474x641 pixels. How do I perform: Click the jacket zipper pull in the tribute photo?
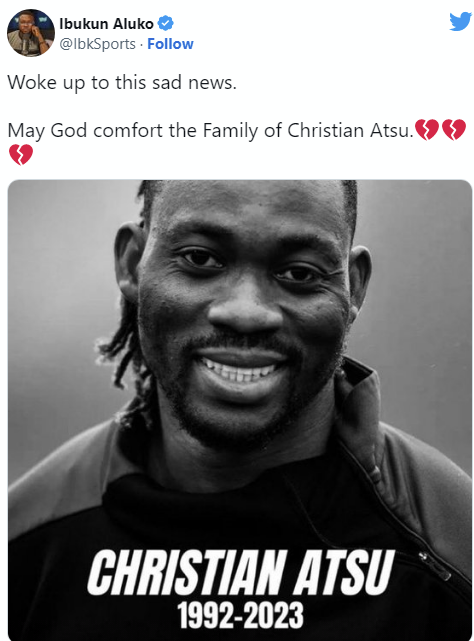(x=422, y=556)
